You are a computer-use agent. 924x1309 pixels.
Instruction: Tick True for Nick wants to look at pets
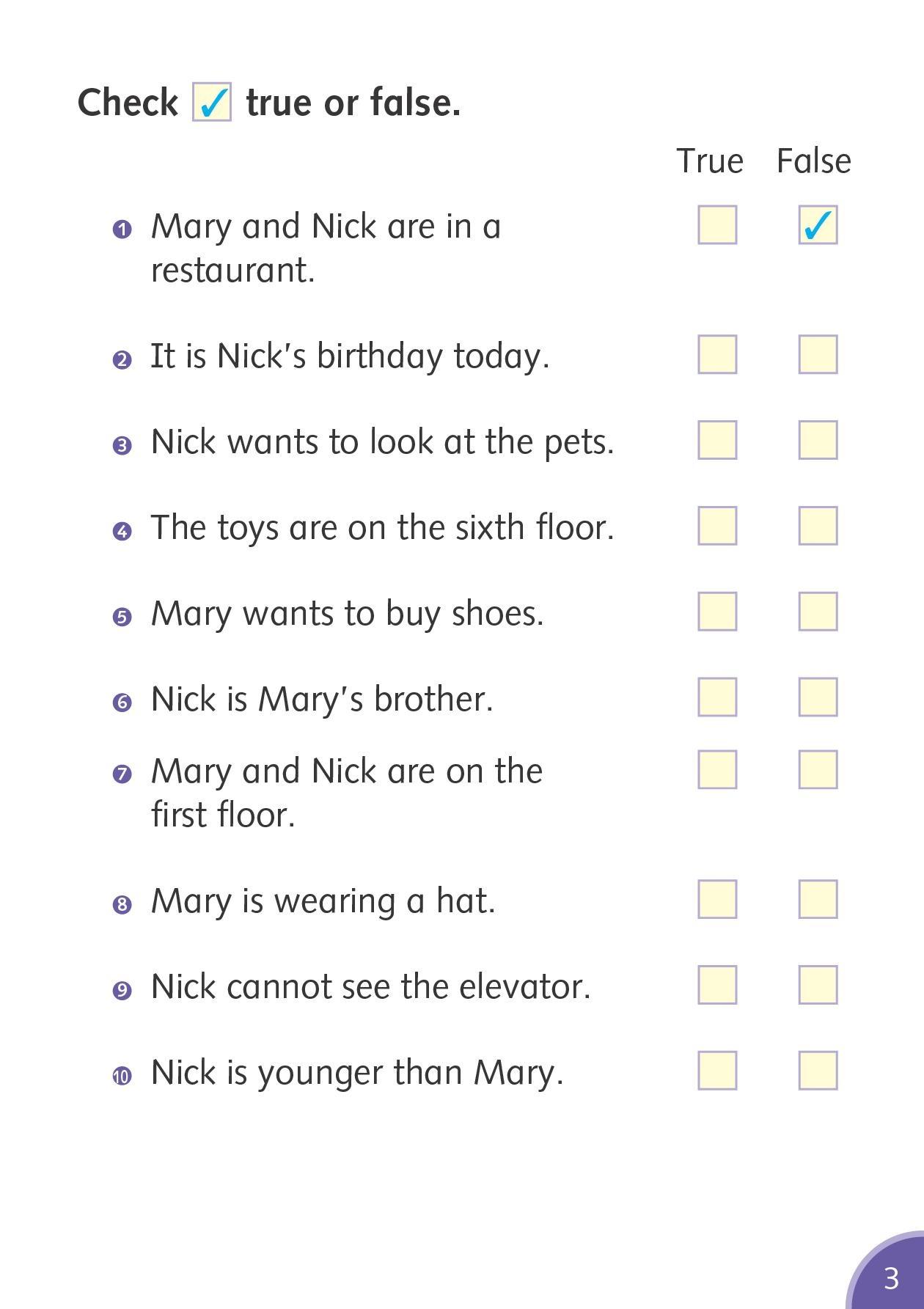[716, 440]
